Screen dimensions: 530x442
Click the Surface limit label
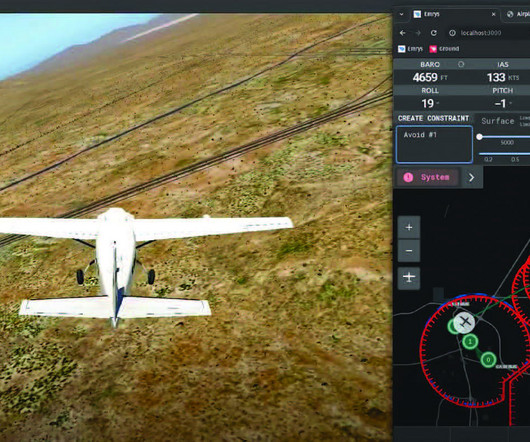point(498,121)
